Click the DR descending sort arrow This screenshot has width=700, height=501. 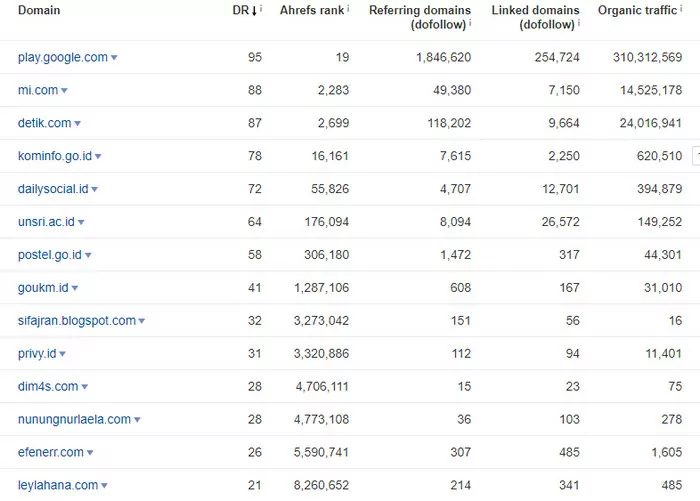pyautogui.click(x=254, y=11)
